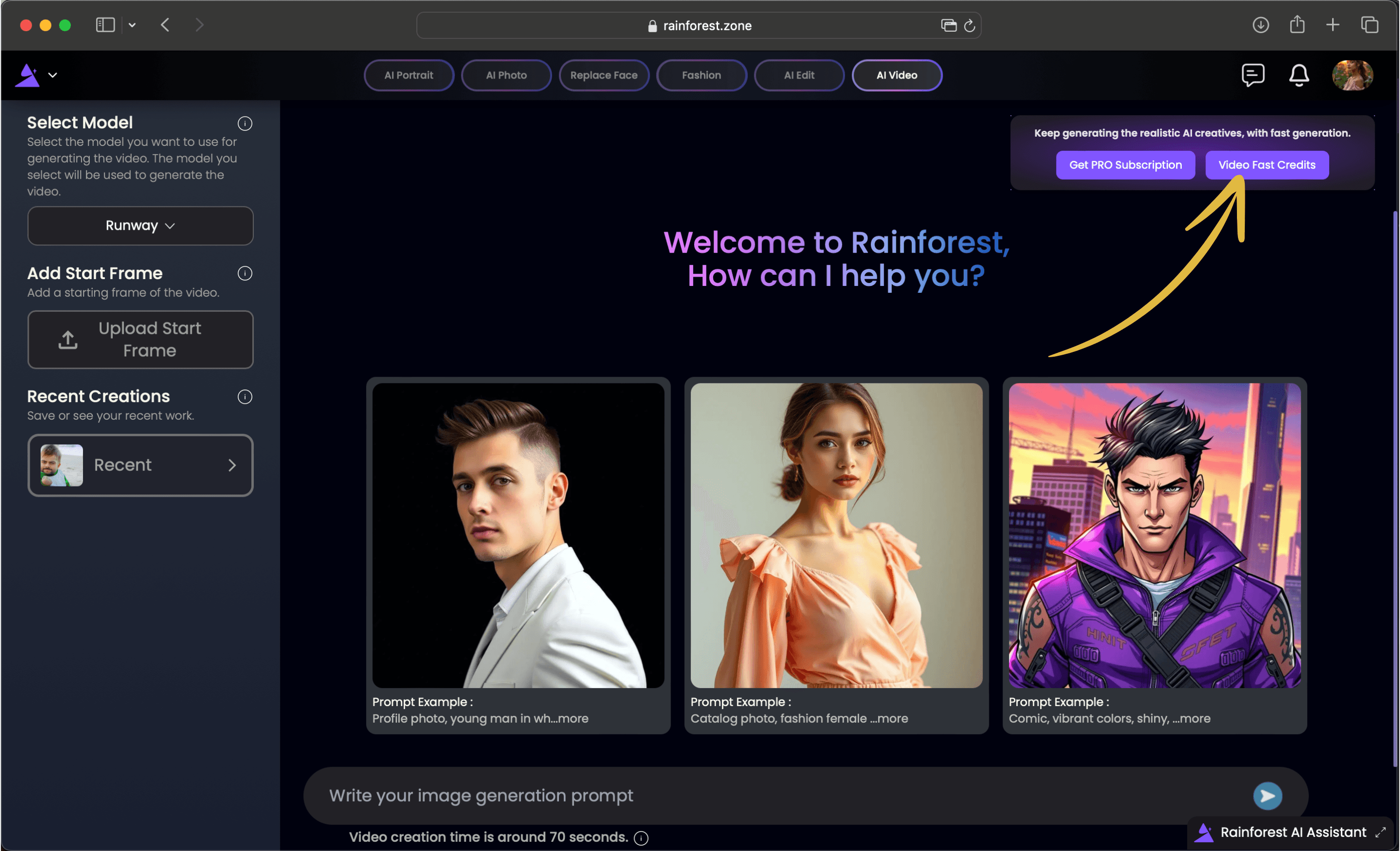Click the Safari share icon
This screenshot has width=1400, height=851.
(1297, 24)
